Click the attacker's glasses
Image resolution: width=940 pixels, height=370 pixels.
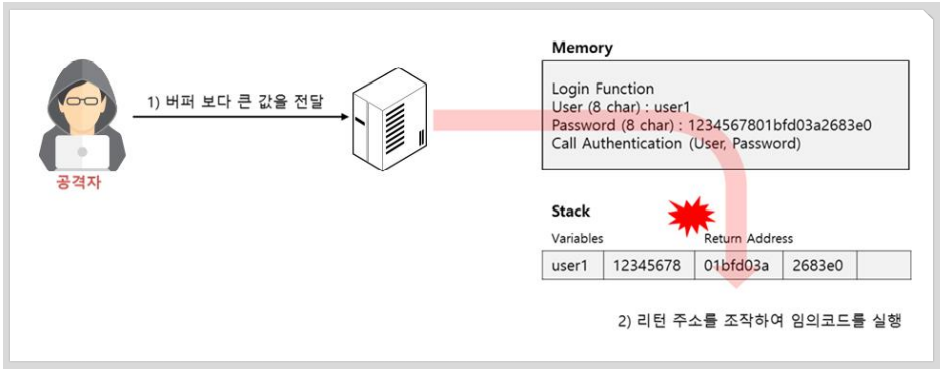click(x=82, y=100)
